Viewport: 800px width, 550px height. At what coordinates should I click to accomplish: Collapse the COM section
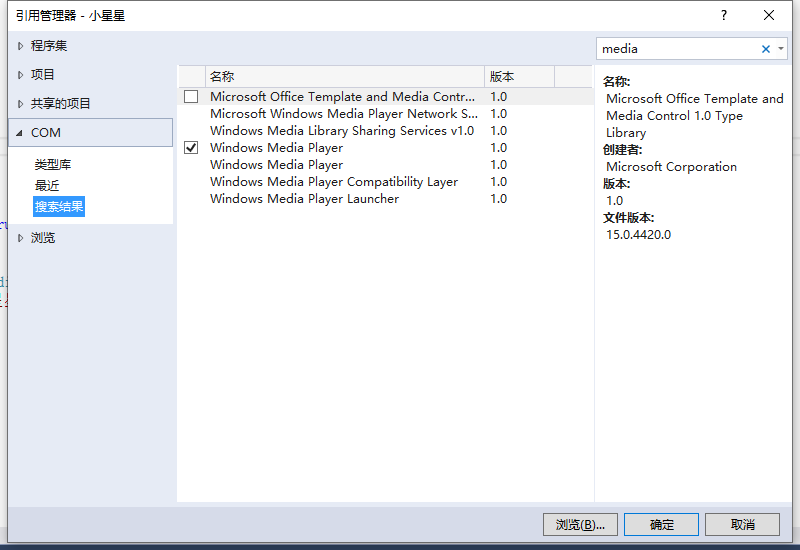click(19, 133)
